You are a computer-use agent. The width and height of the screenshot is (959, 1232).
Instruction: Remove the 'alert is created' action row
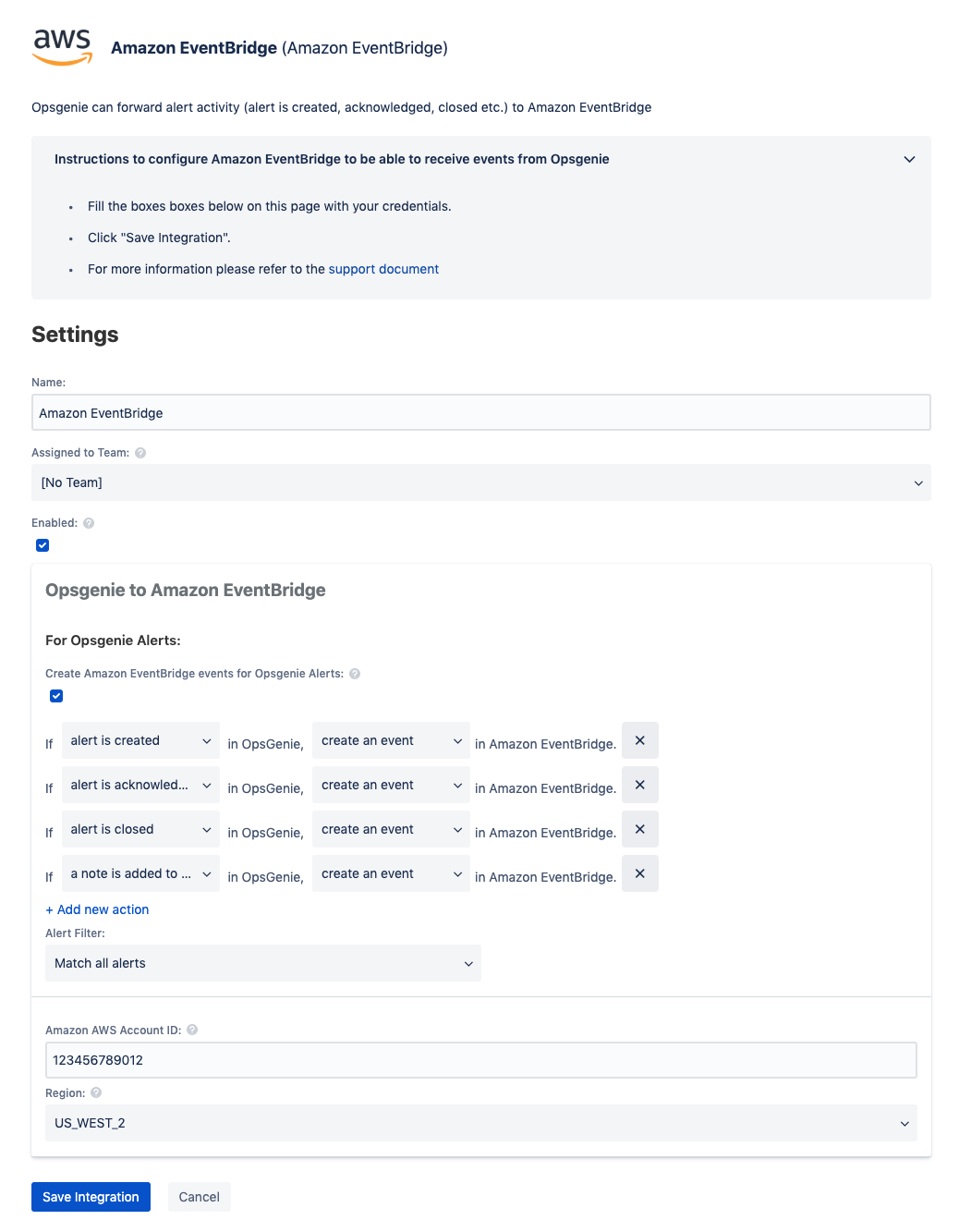click(x=640, y=740)
